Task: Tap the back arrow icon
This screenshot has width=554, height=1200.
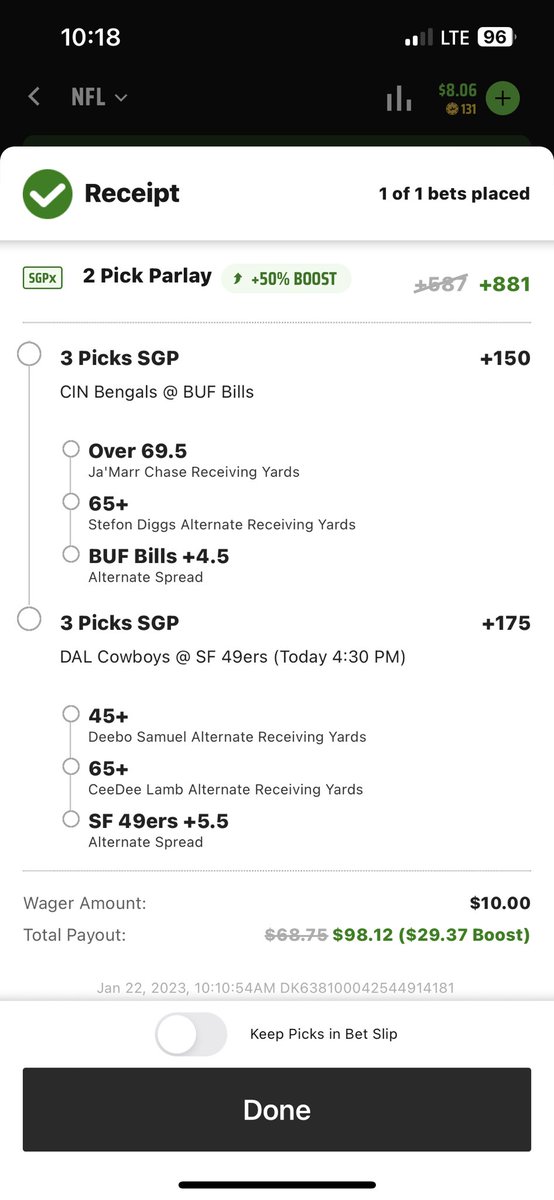Action: pos(34,97)
